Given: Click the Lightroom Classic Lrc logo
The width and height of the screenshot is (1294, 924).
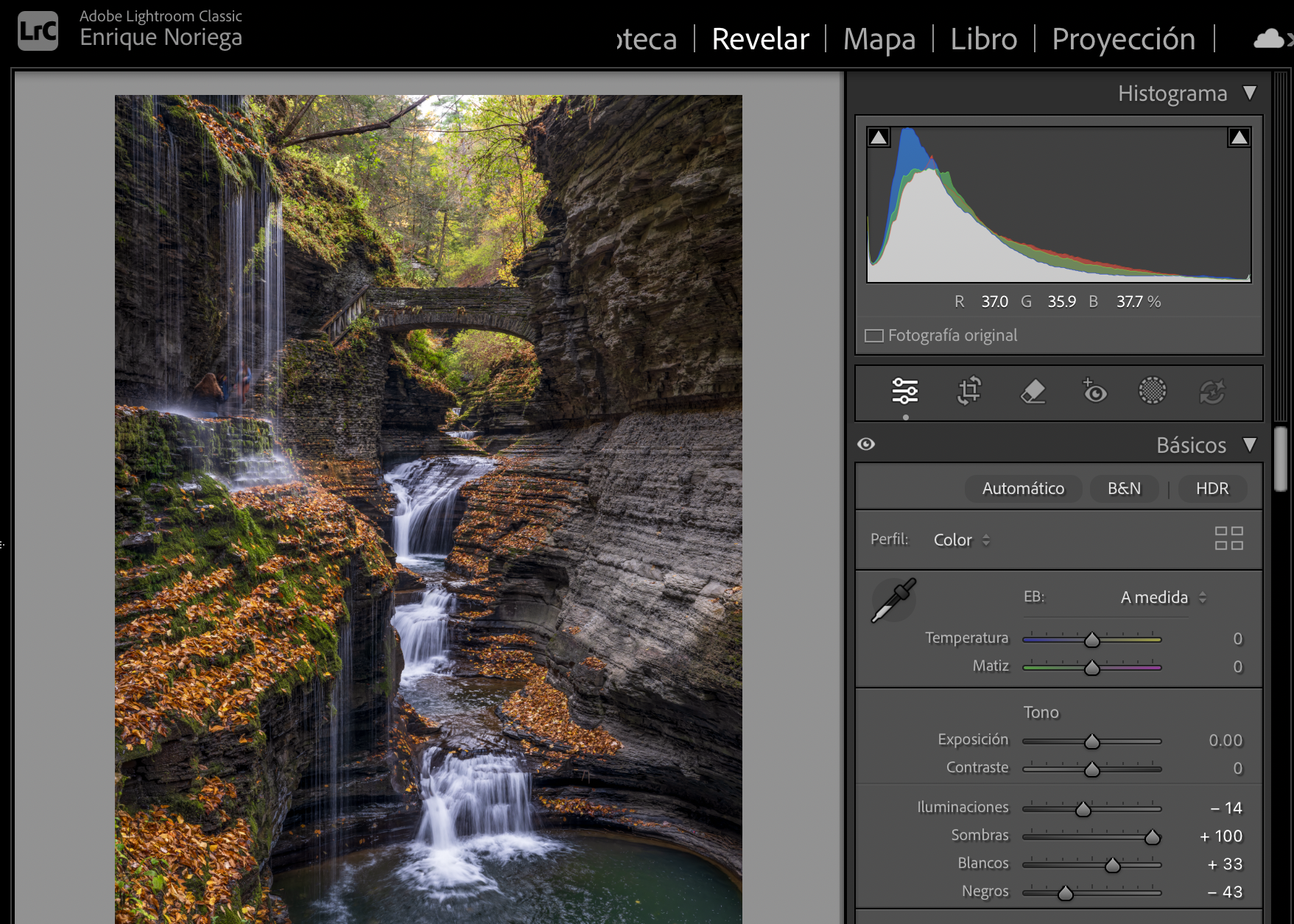Looking at the screenshot, I should 38,31.
